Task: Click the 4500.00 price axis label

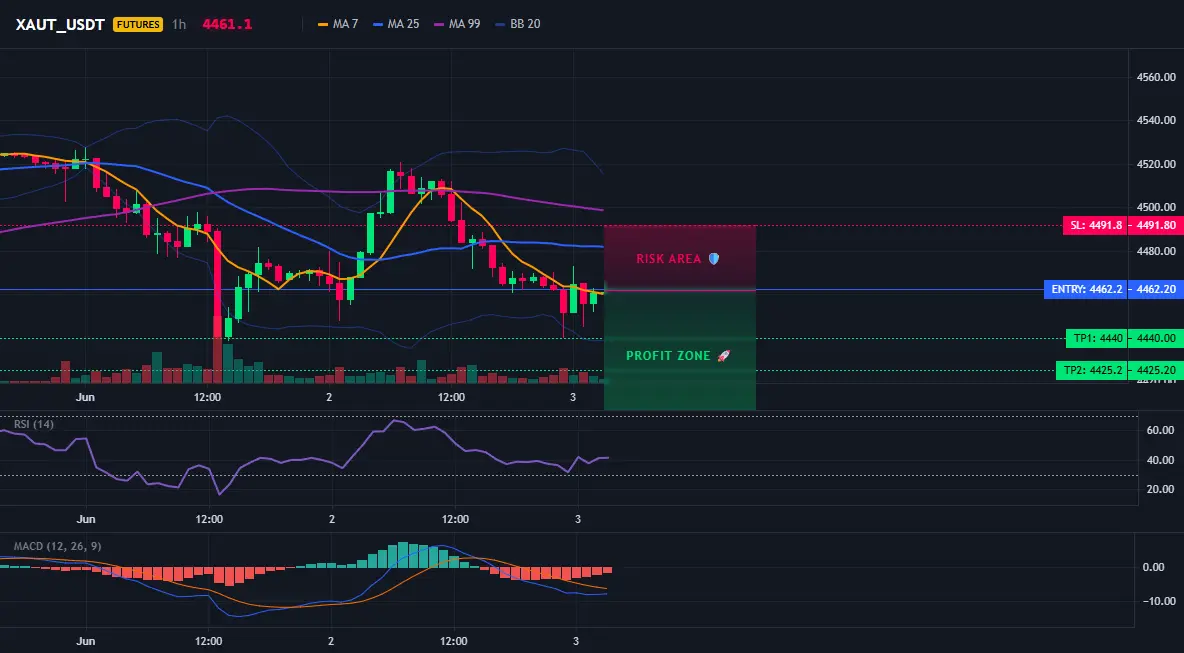Action: click(1156, 207)
